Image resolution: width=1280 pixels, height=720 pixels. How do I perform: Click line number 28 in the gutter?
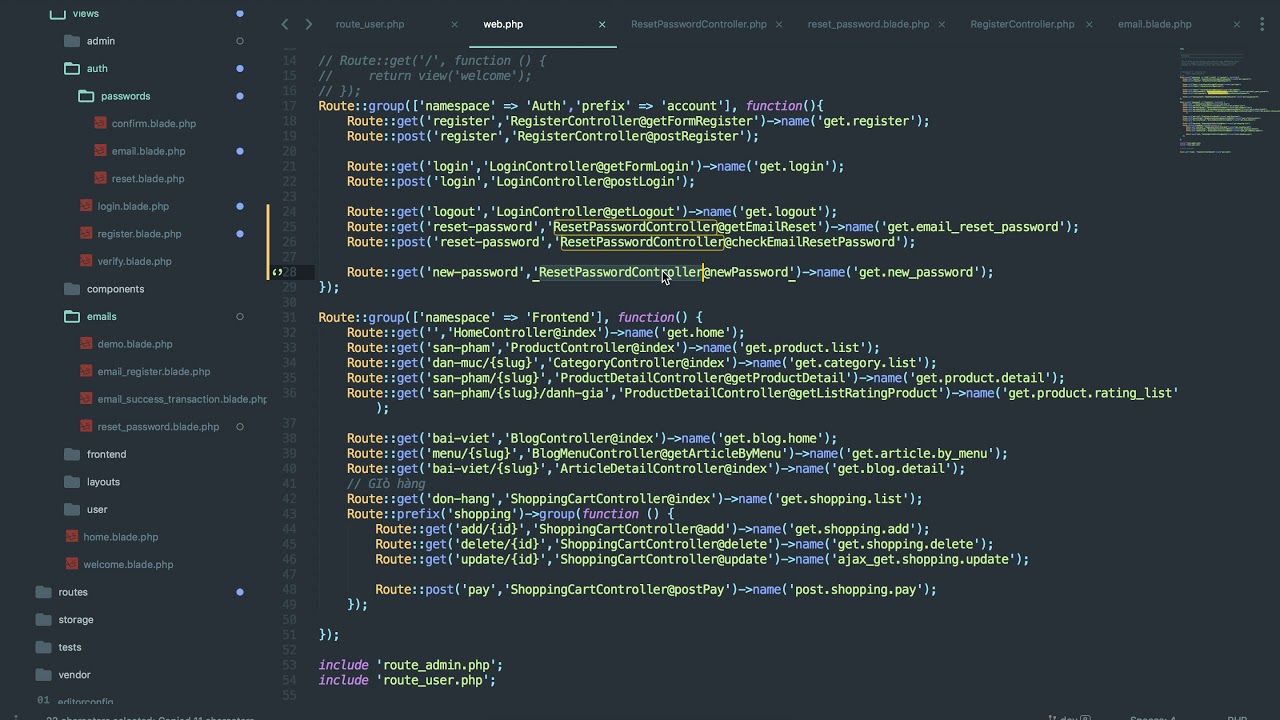(289, 272)
